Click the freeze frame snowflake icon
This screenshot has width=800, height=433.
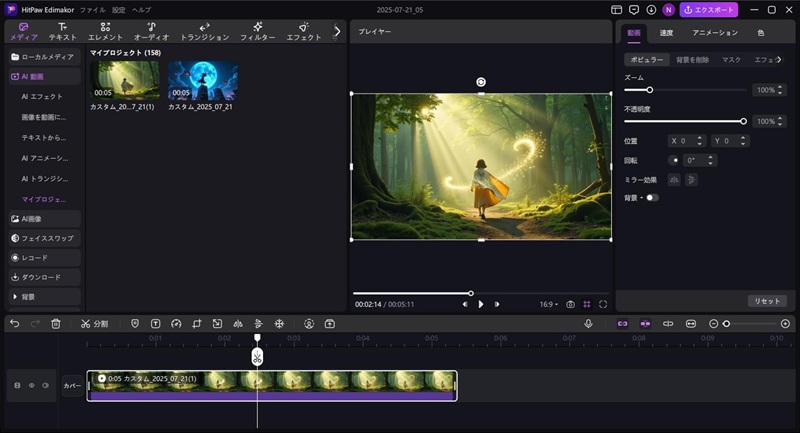coord(279,324)
